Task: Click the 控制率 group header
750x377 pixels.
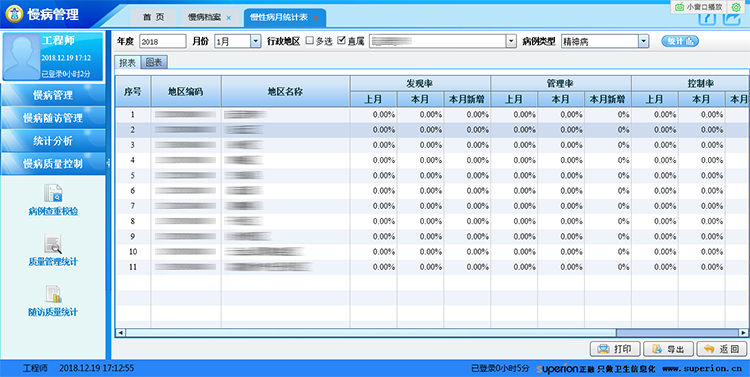Action: click(x=690, y=84)
